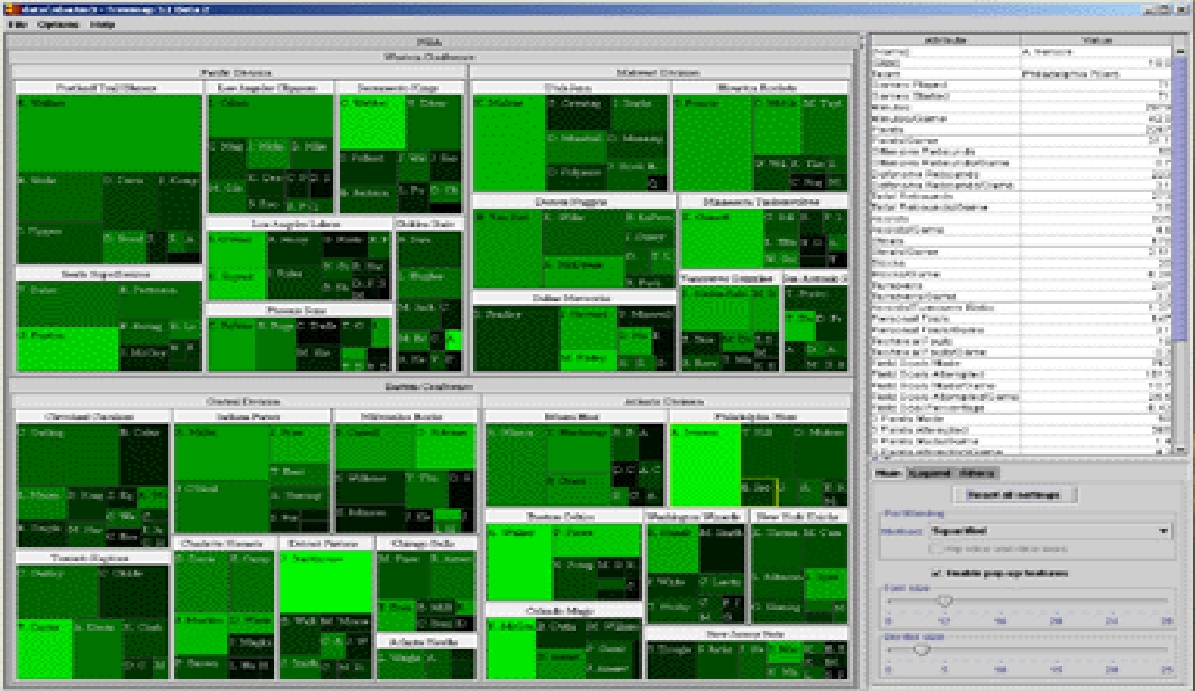Click the Indiana Pacers team header

pyautogui.click(x=251, y=417)
